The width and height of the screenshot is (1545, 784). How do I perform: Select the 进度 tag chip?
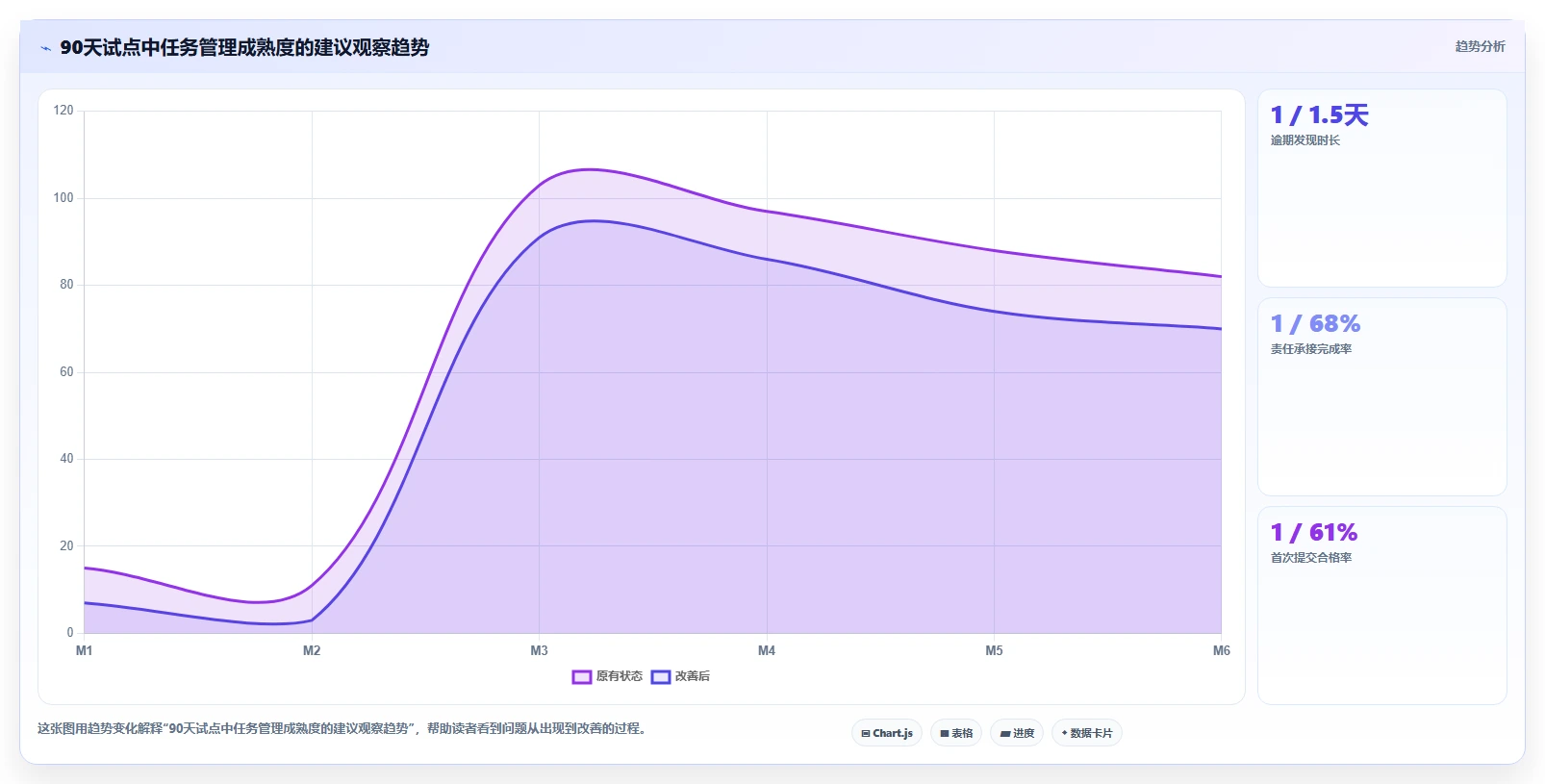[x=1017, y=733]
